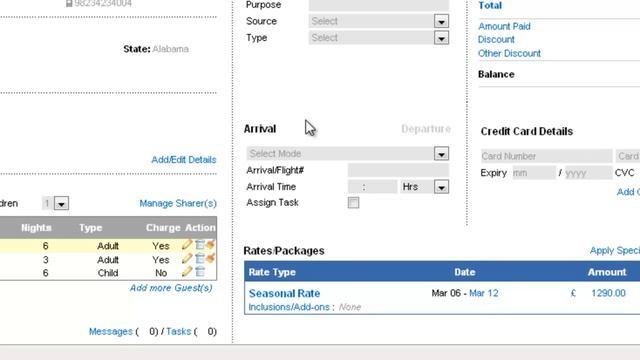The image size is (640, 360).
Task: Click the State value Alabama
Action: click(x=170, y=49)
